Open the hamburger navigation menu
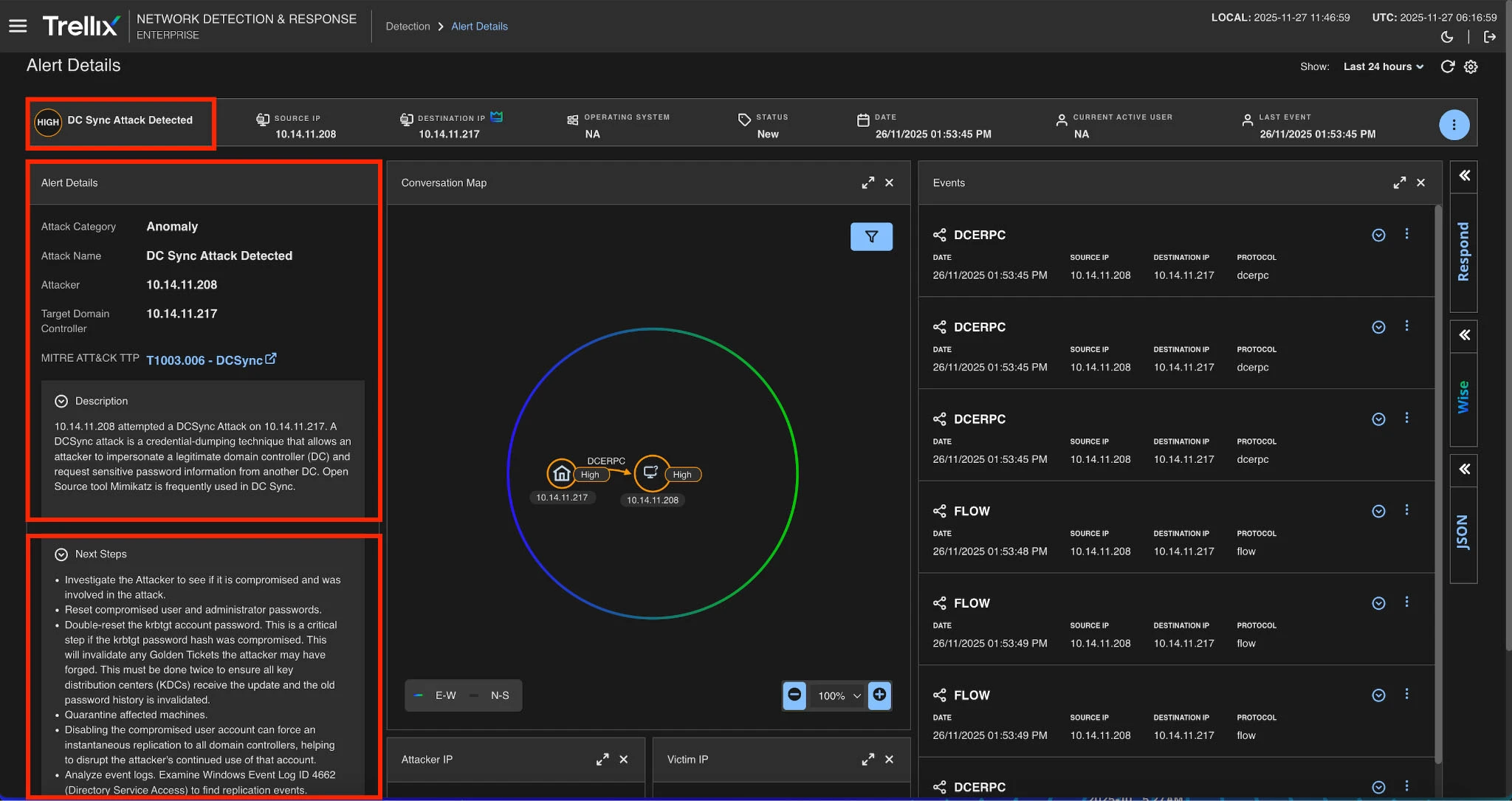1512x801 pixels. [18, 26]
